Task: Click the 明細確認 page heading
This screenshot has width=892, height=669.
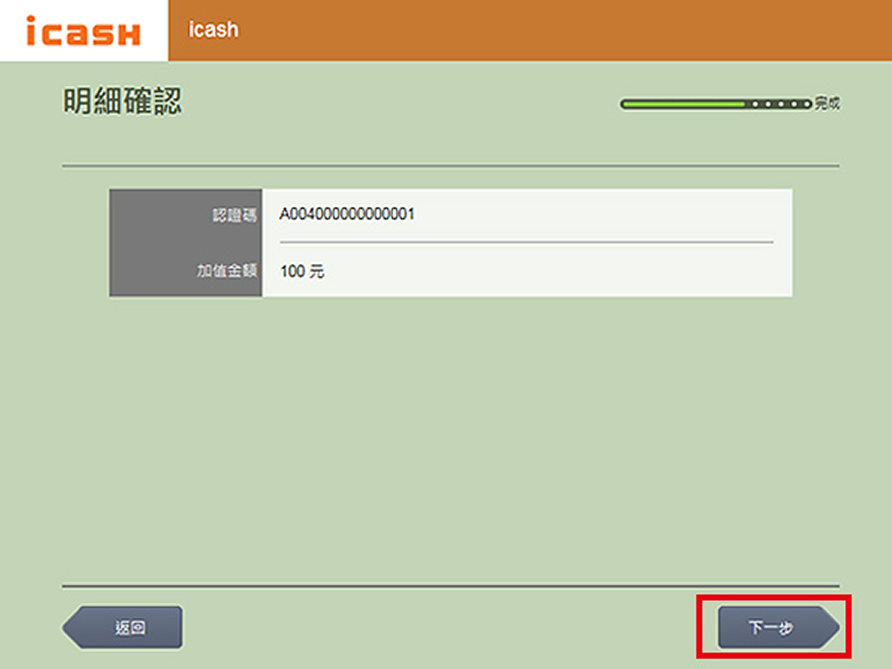Action: pos(122,101)
